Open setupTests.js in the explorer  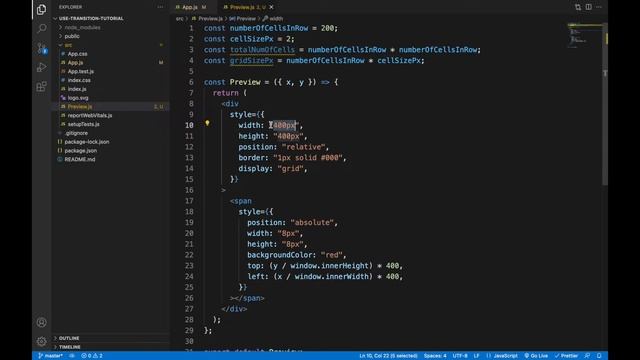(x=83, y=124)
